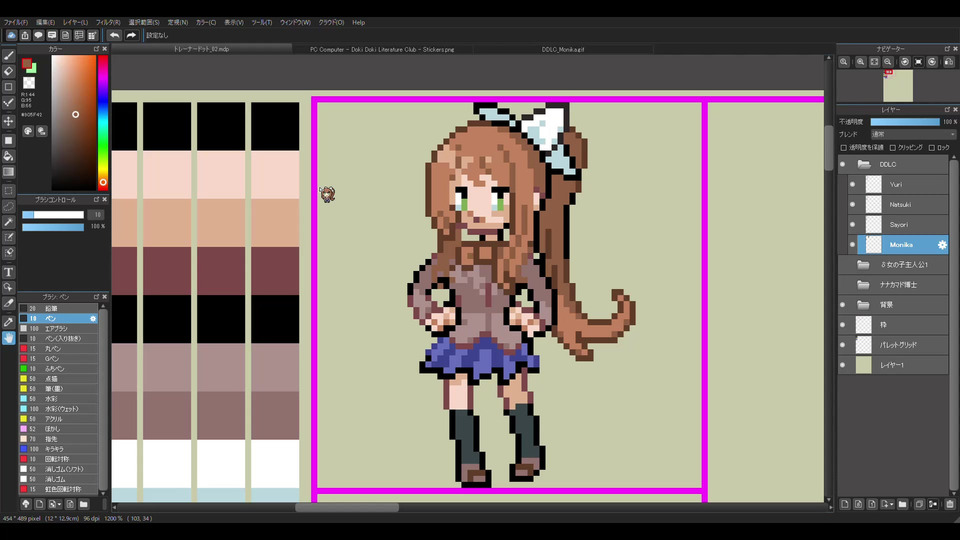Select the キラキラ brush
960x540 pixels.
58,449
